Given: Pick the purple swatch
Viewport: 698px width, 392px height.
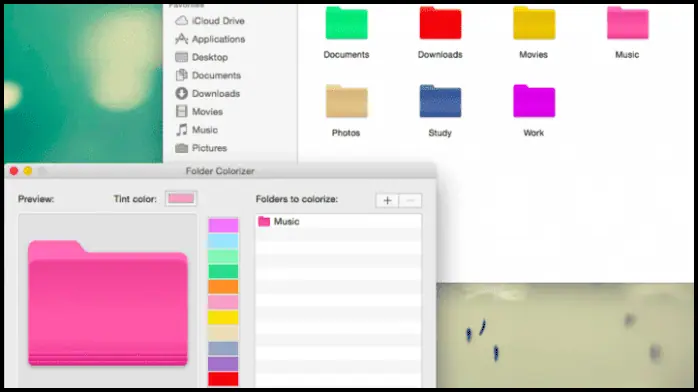Looking at the screenshot, I should 223,364.
